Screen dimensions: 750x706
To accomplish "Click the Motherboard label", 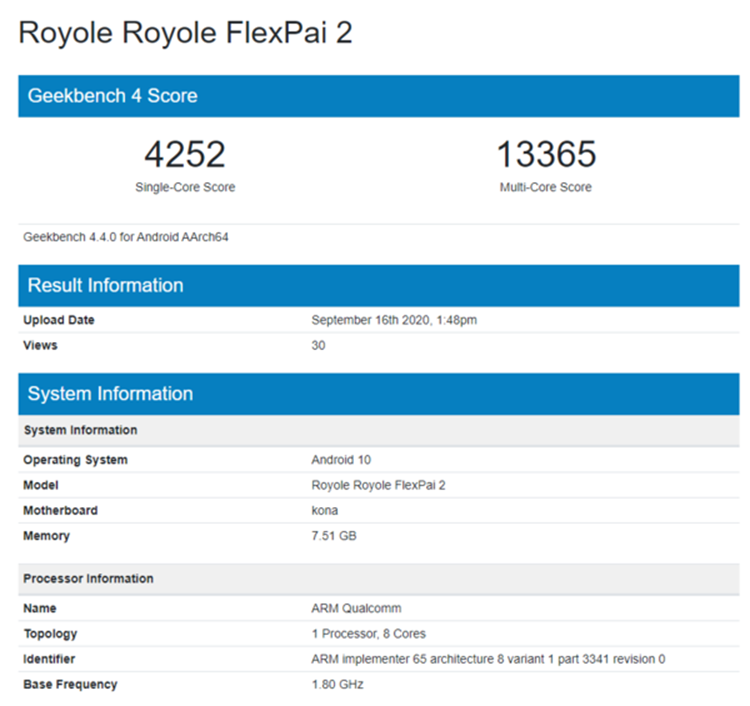I will point(61,511).
